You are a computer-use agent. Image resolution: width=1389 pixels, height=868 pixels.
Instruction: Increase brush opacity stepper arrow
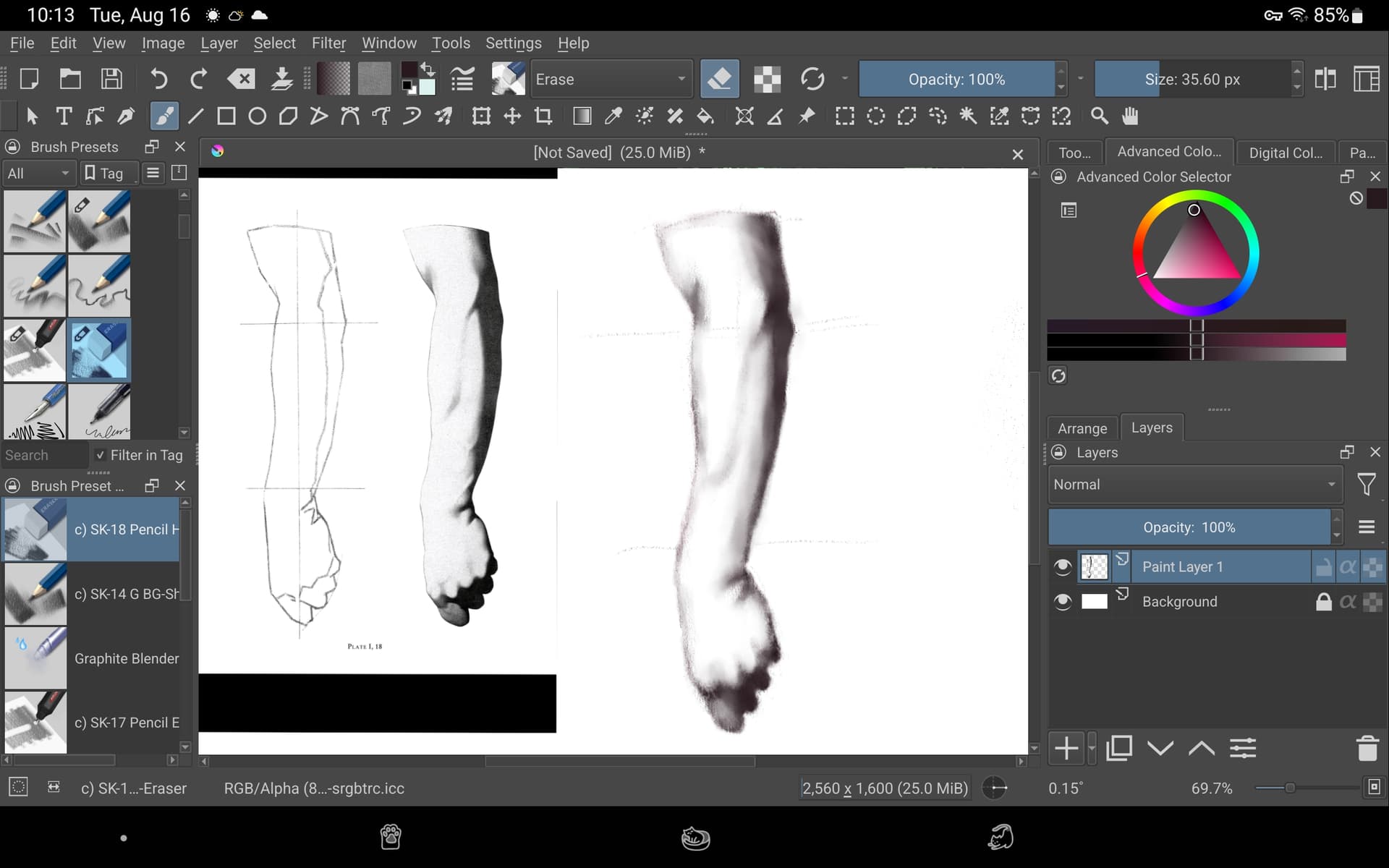pos(1061,70)
